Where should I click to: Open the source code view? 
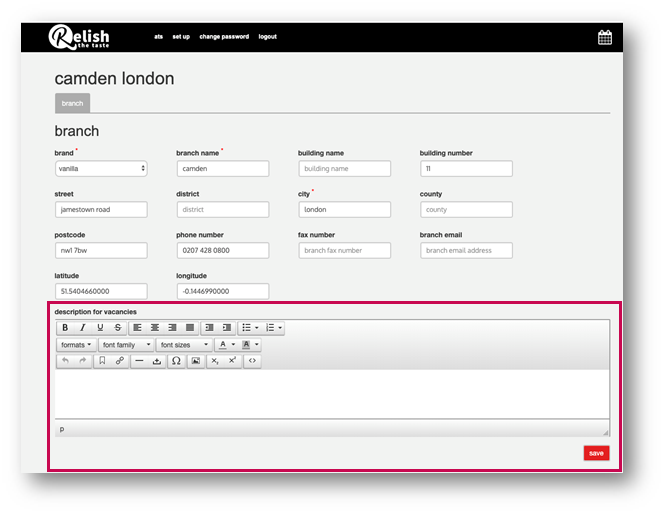coord(251,361)
